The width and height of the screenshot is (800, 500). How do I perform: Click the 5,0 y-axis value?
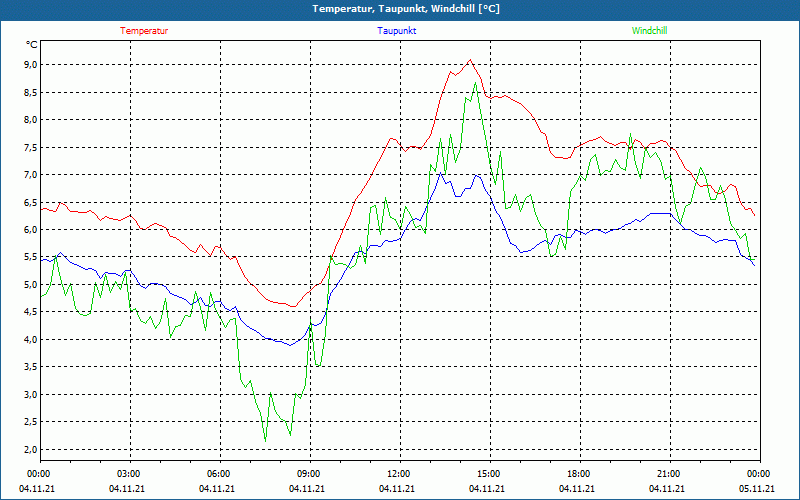pyautogui.click(x=31, y=284)
